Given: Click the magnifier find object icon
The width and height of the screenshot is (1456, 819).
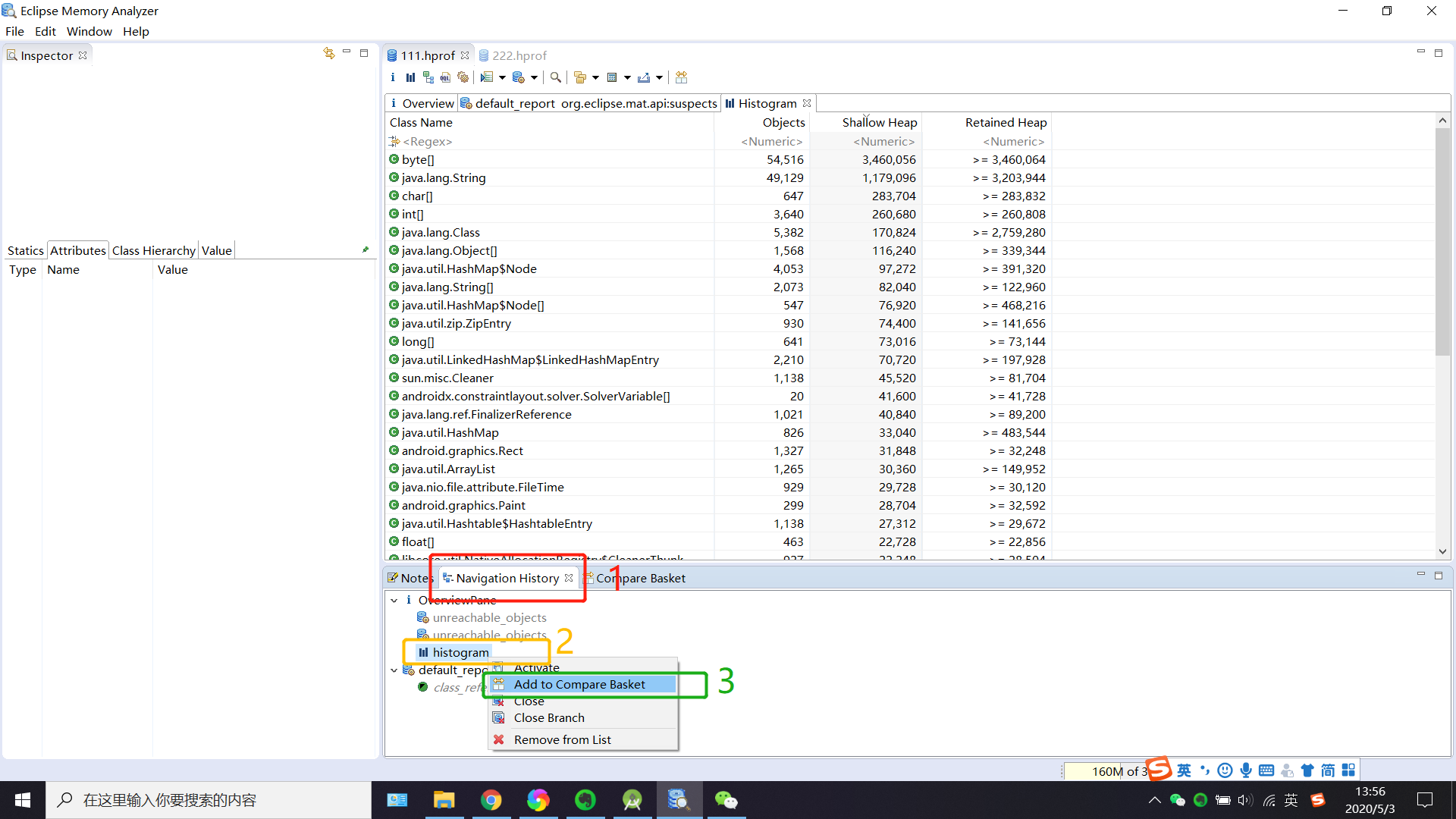Looking at the screenshot, I should [x=556, y=77].
